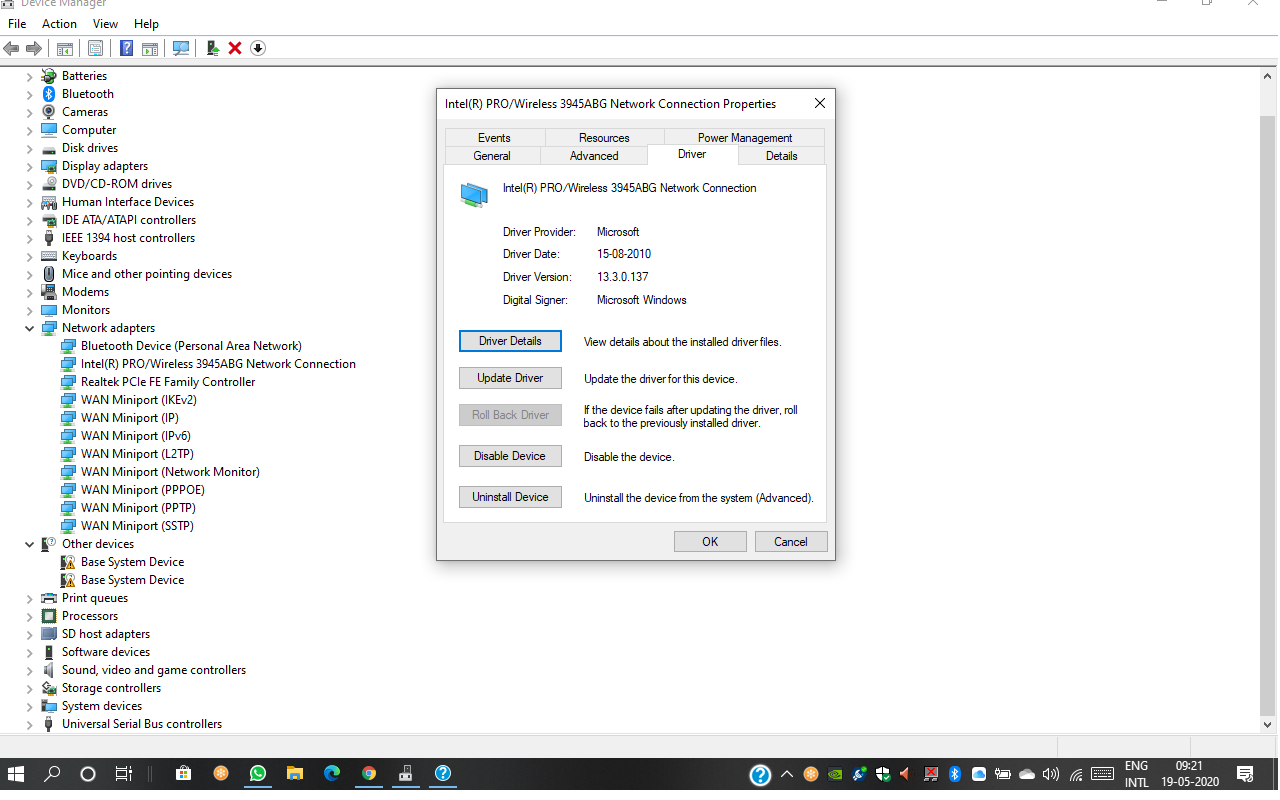Expand the Keyboards category
This screenshot has height=800, width=1280.
tap(30, 256)
